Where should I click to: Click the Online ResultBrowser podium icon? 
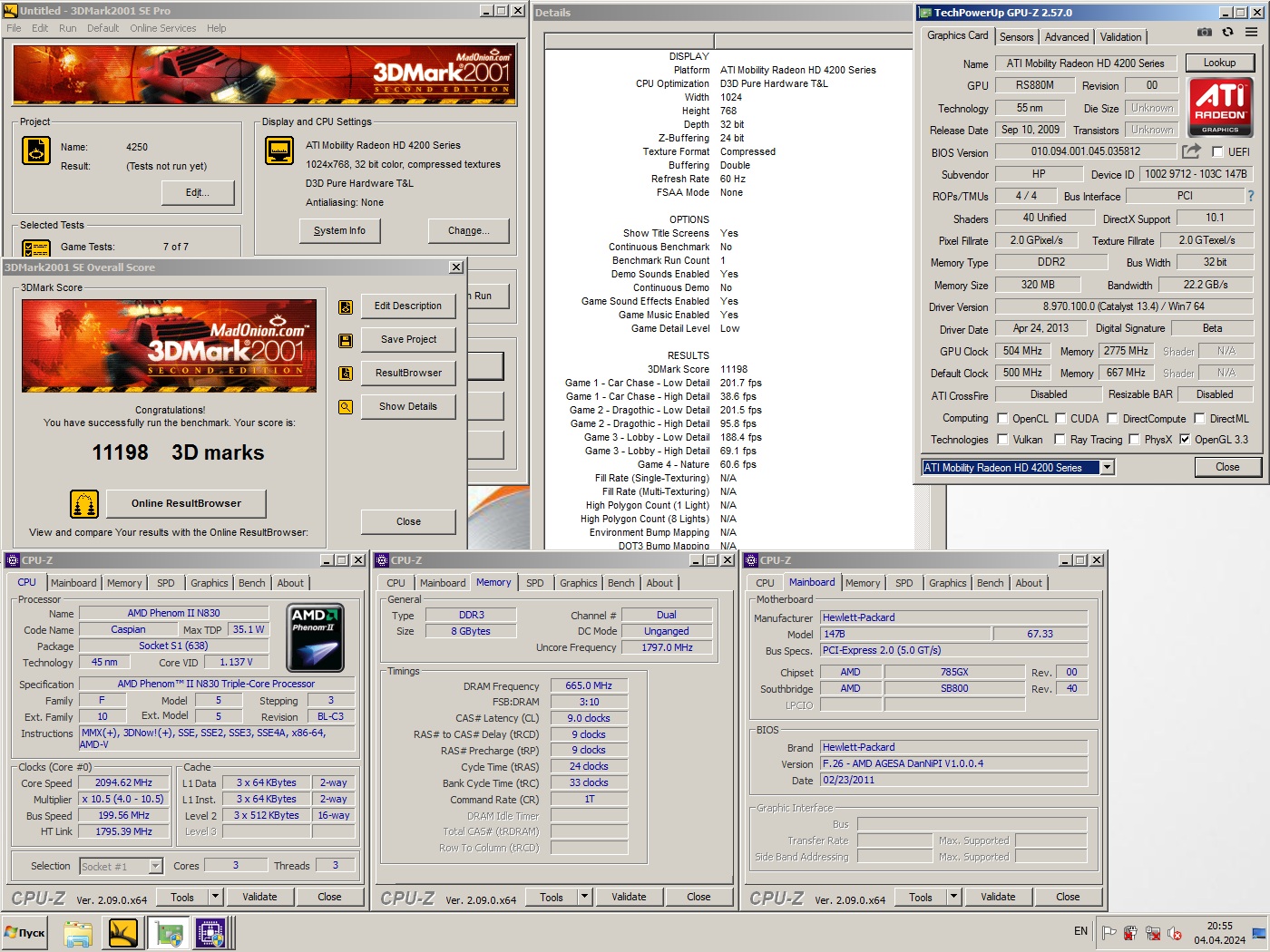click(84, 504)
